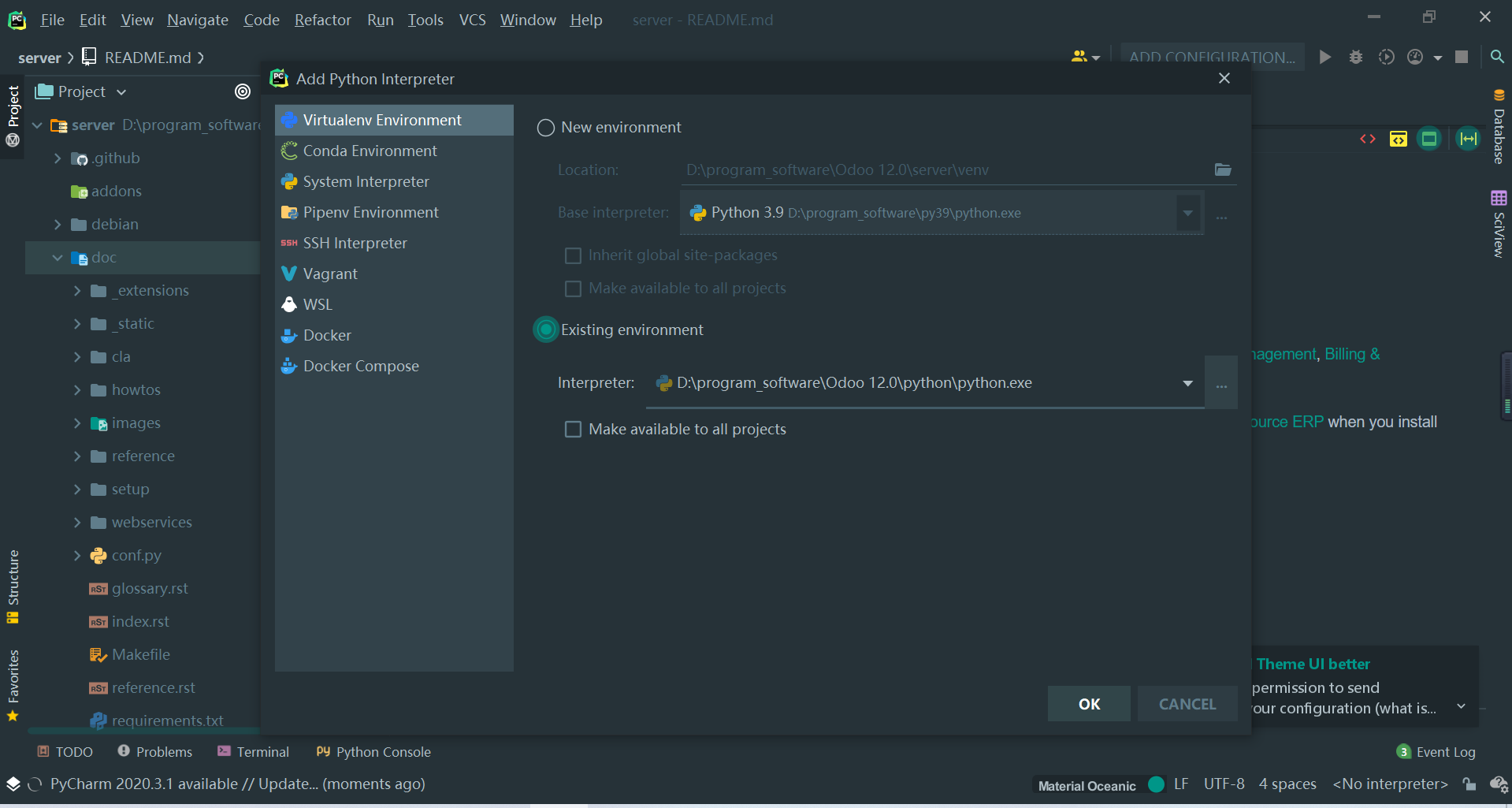Select Makefile in project tree
1512x808 pixels.
click(x=140, y=655)
